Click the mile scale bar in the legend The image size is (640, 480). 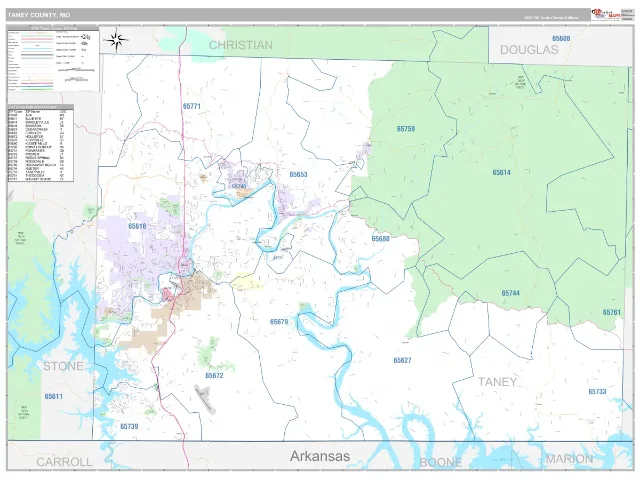point(76,70)
